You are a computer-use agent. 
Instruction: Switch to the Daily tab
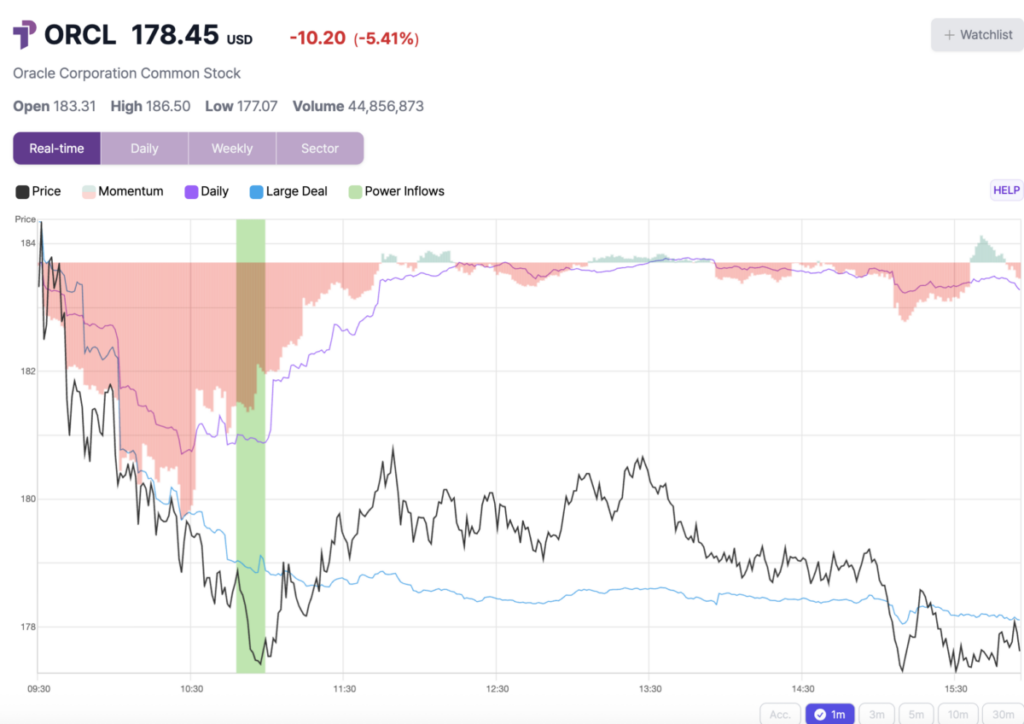[144, 148]
